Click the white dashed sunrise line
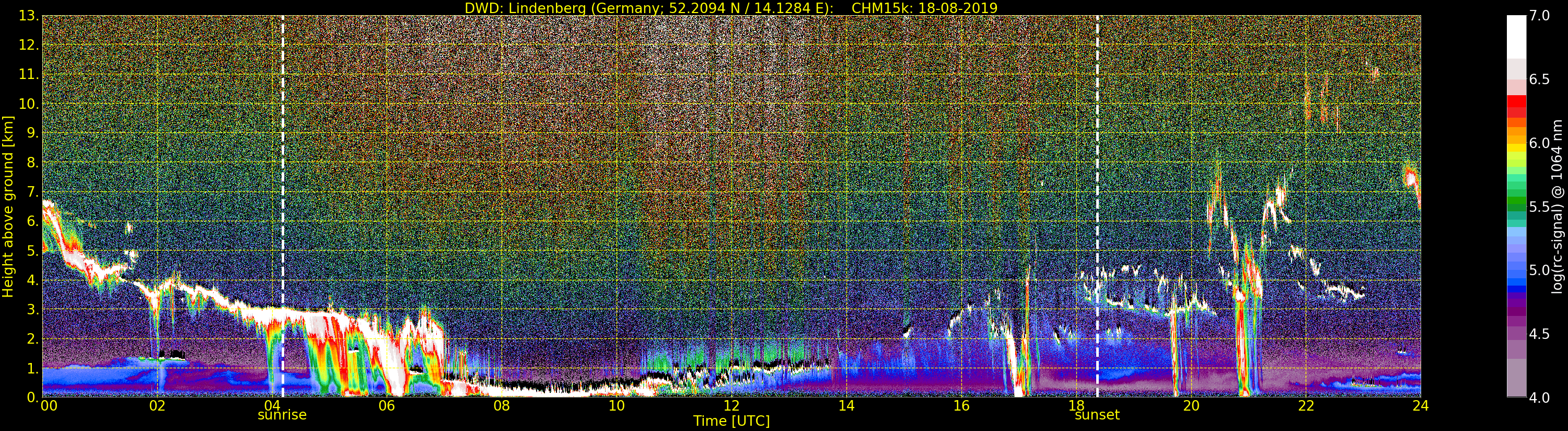Viewport: 1568px width, 431px height. coord(283,206)
